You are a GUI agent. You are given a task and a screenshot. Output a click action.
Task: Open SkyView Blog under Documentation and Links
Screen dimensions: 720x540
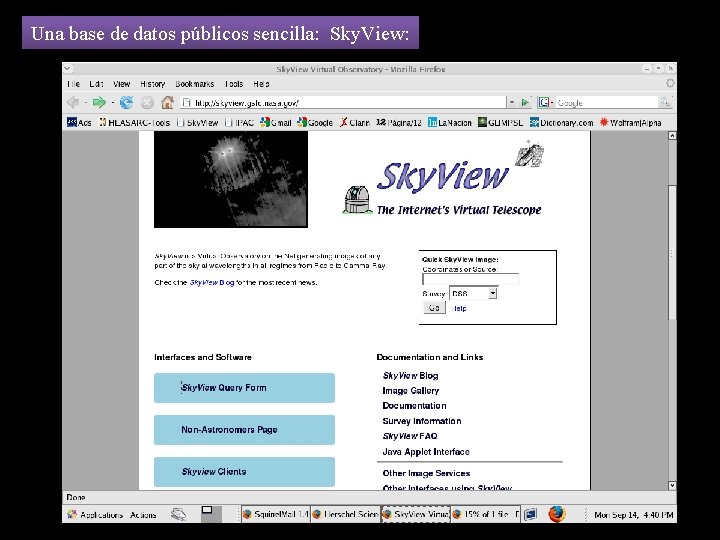411,376
